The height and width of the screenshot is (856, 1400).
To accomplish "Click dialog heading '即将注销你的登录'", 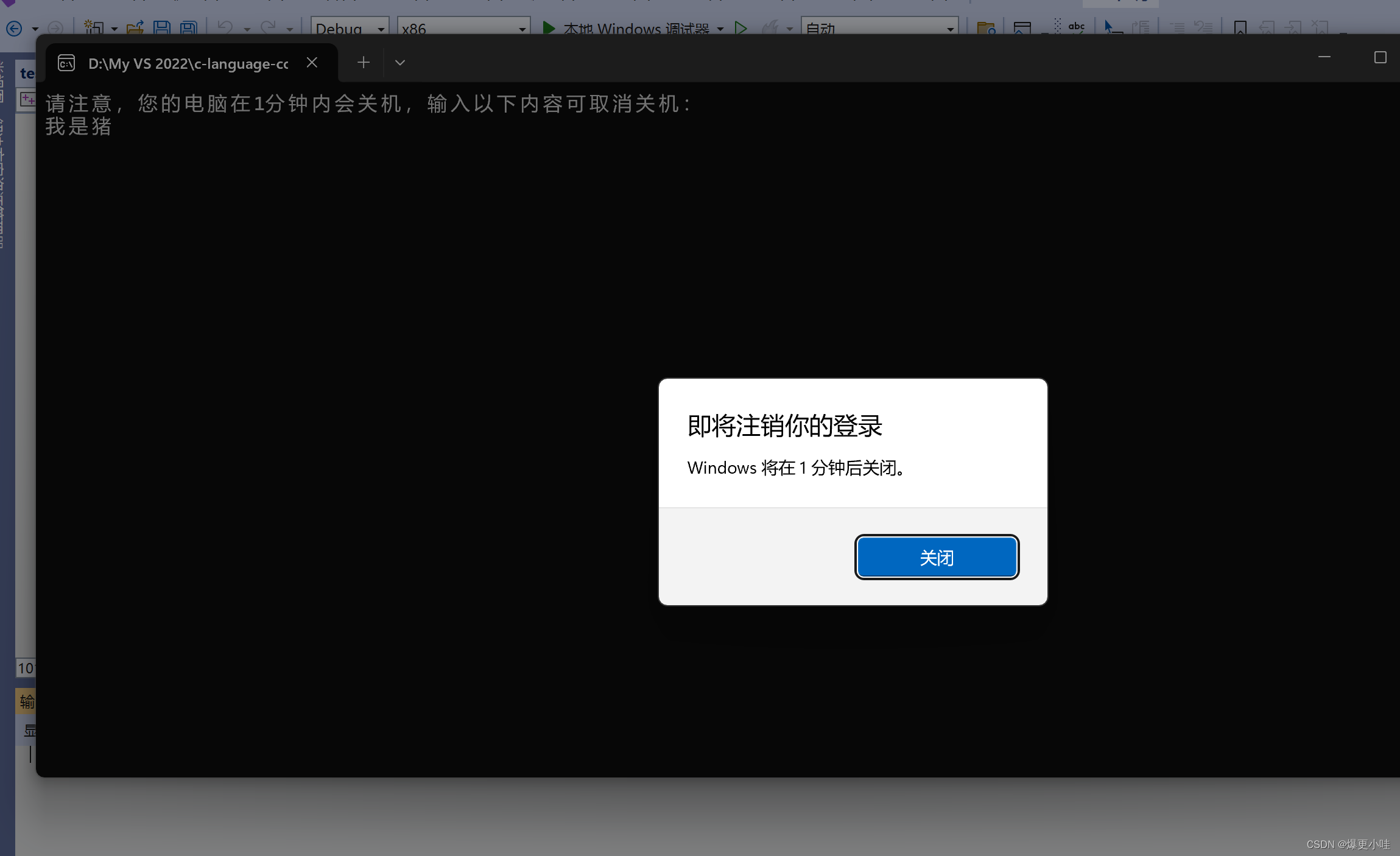I will pos(784,426).
